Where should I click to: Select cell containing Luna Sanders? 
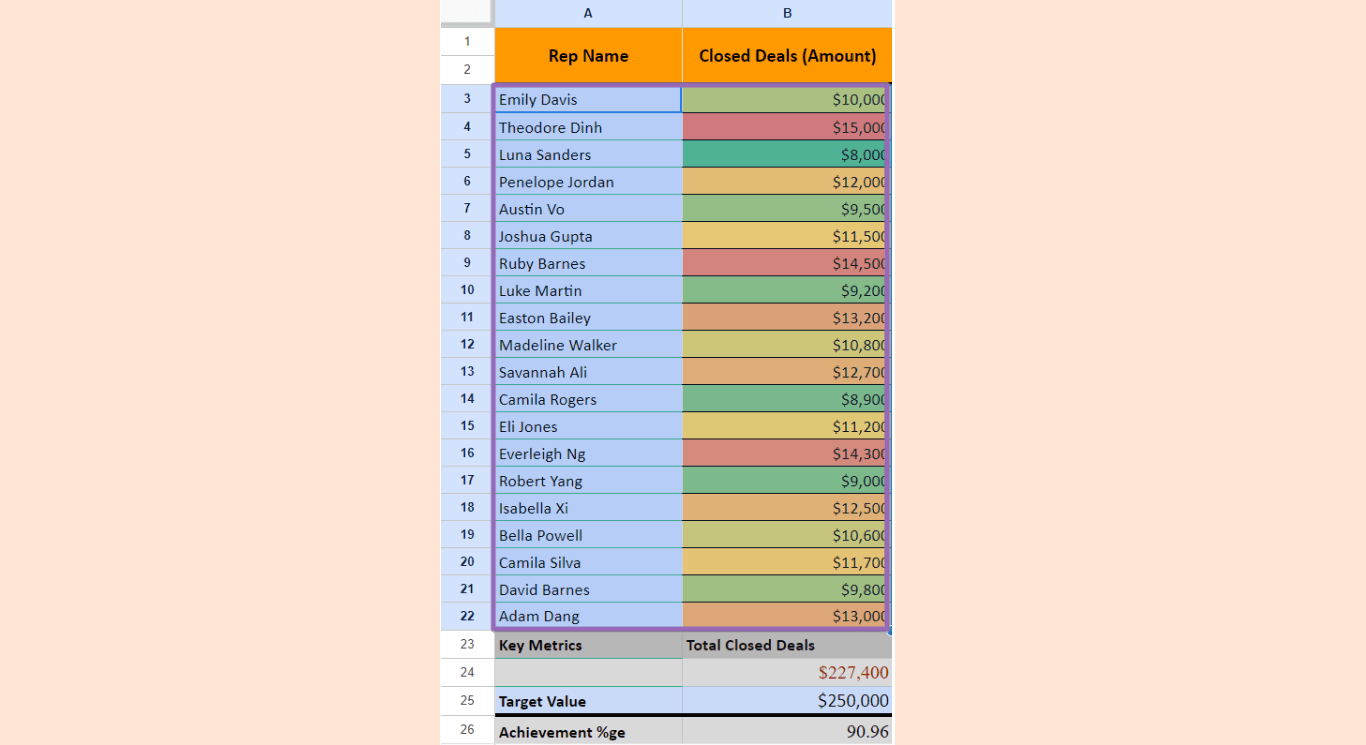[588, 154]
